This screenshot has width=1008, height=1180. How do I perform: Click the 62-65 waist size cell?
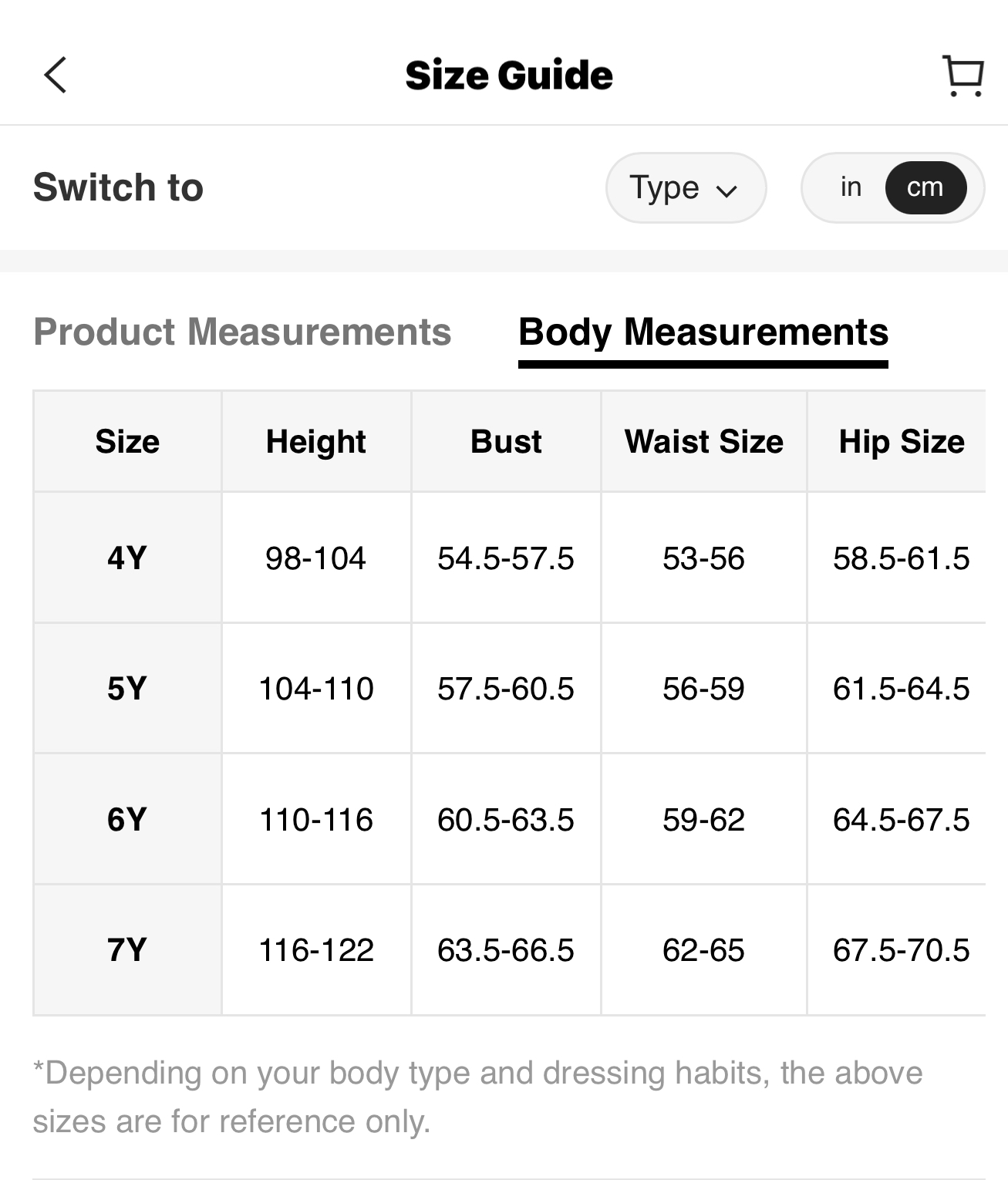703,949
